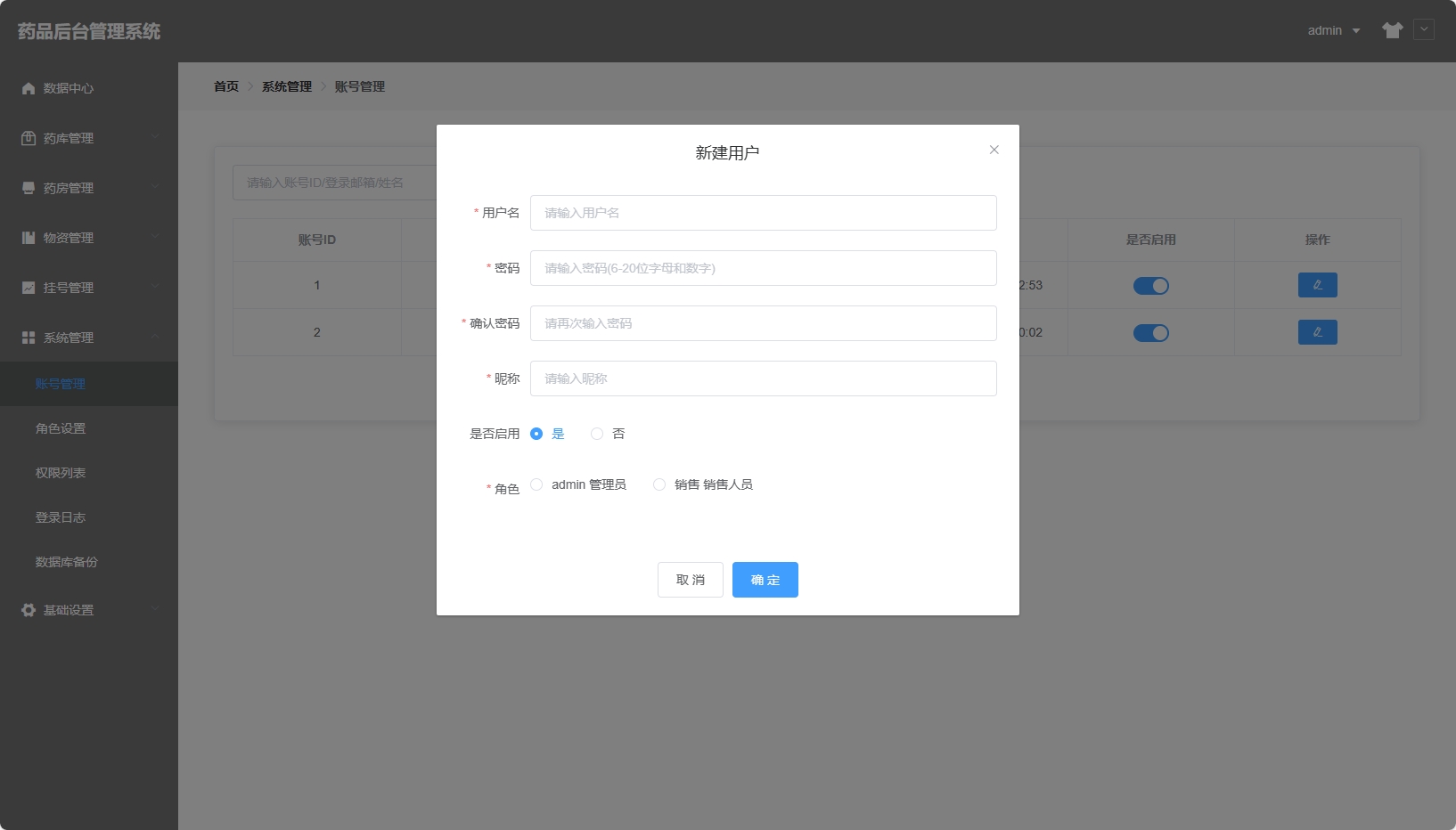
Task: Click the 取消 button
Action: pos(691,580)
